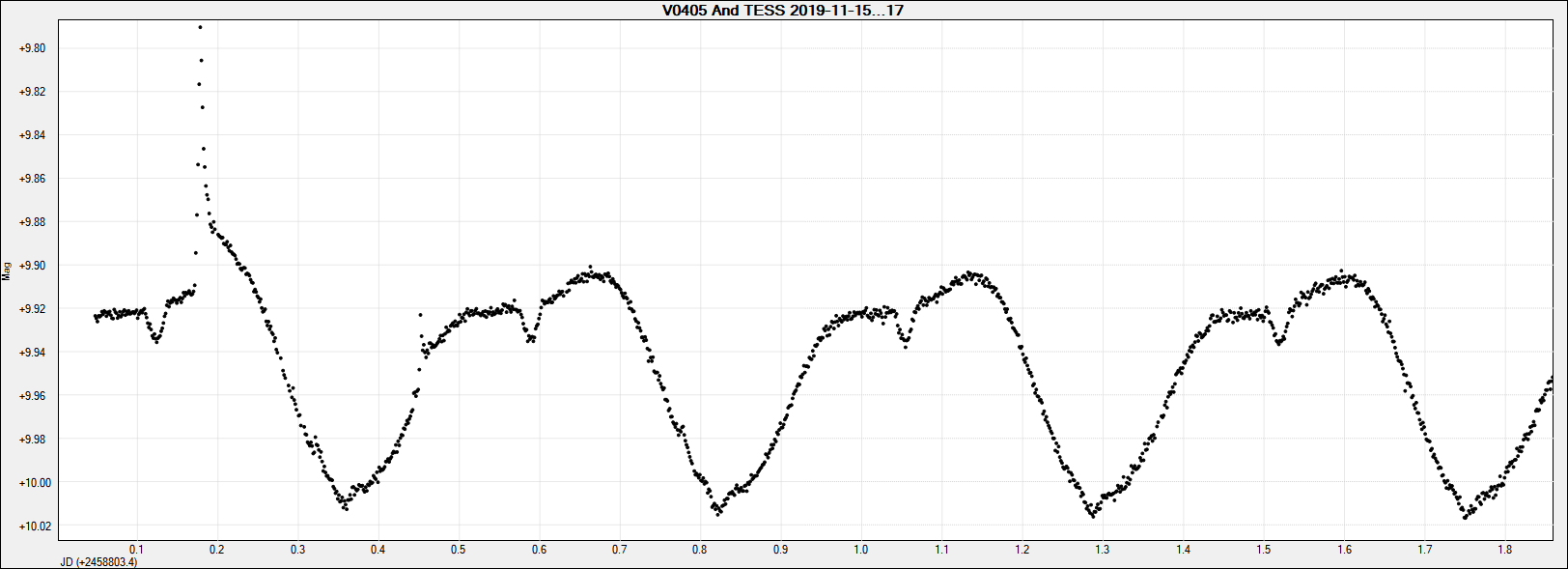Click the +10.00 y-axis tick label

tap(33, 483)
